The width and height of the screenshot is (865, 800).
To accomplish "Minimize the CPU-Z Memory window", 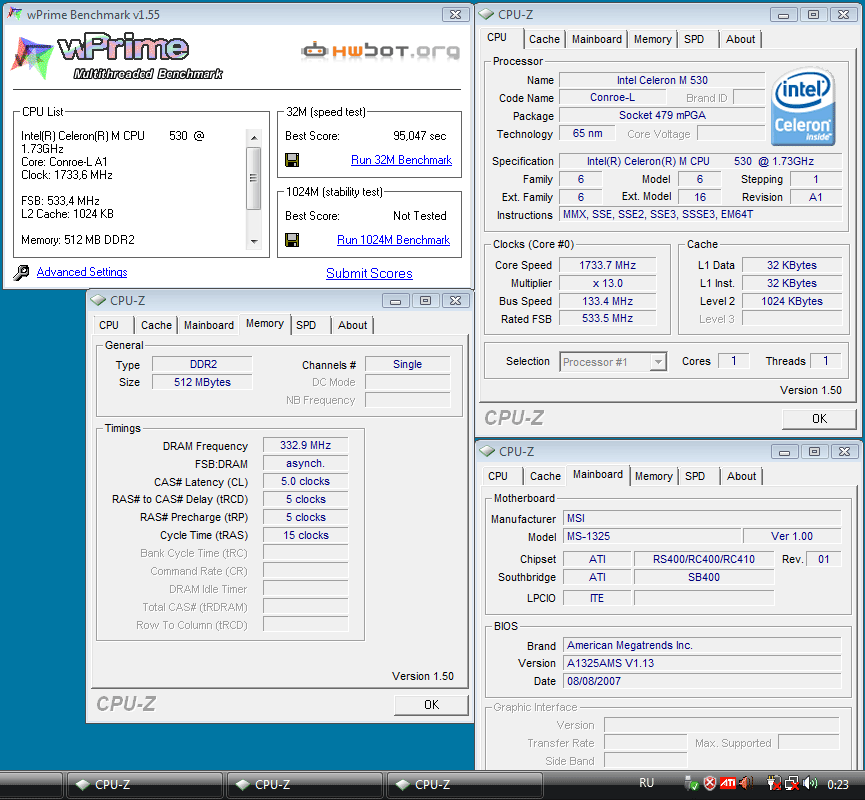I will click(396, 301).
